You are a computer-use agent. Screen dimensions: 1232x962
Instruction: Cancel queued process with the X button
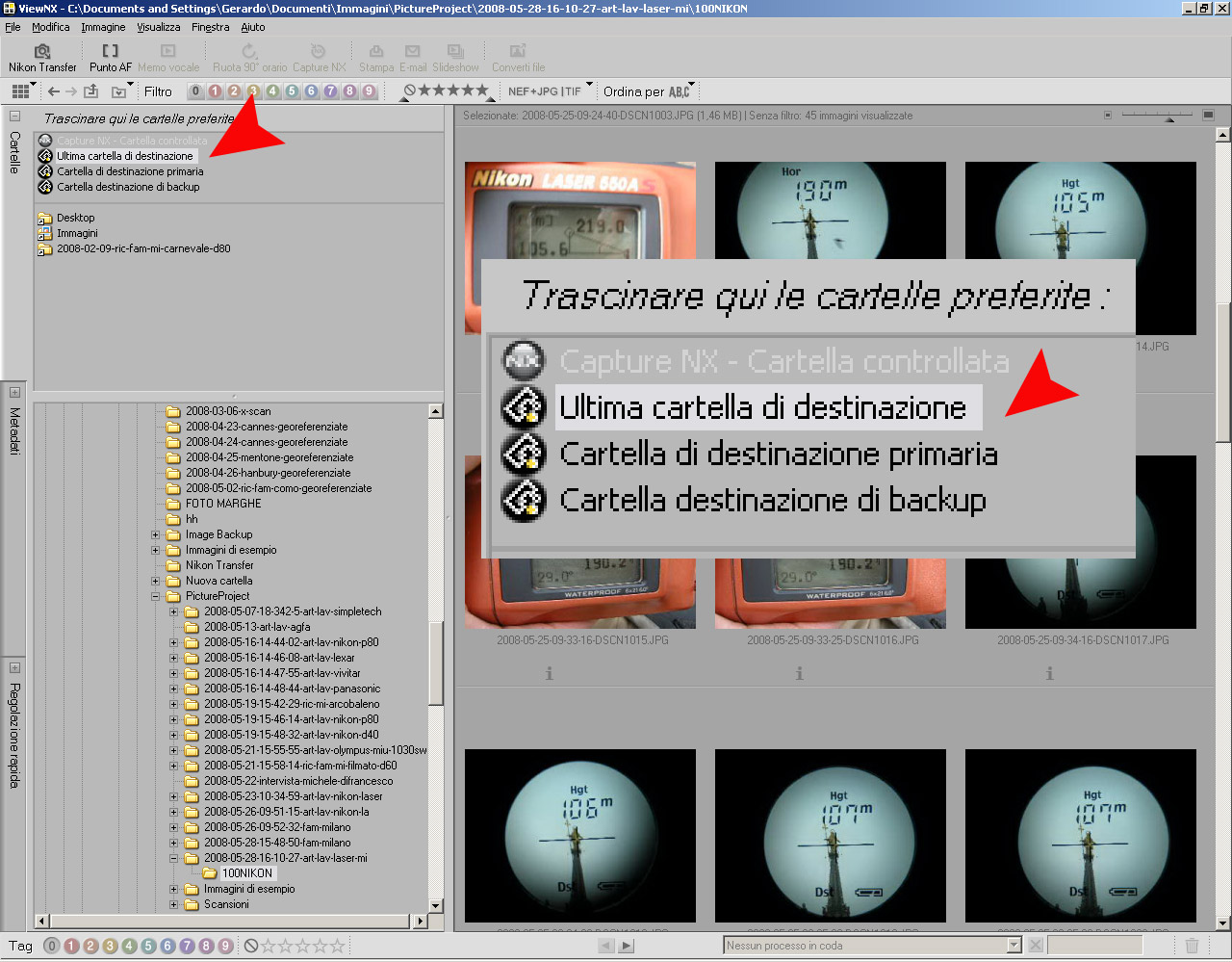(1036, 946)
